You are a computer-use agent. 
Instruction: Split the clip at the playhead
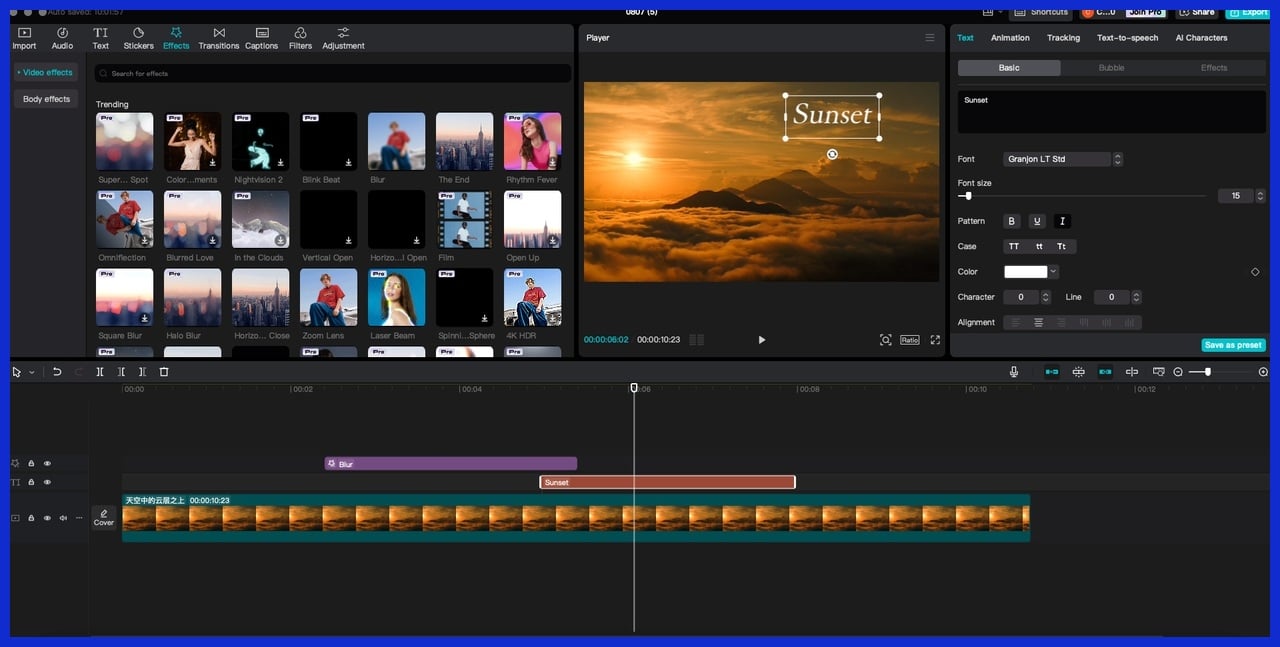pos(99,371)
